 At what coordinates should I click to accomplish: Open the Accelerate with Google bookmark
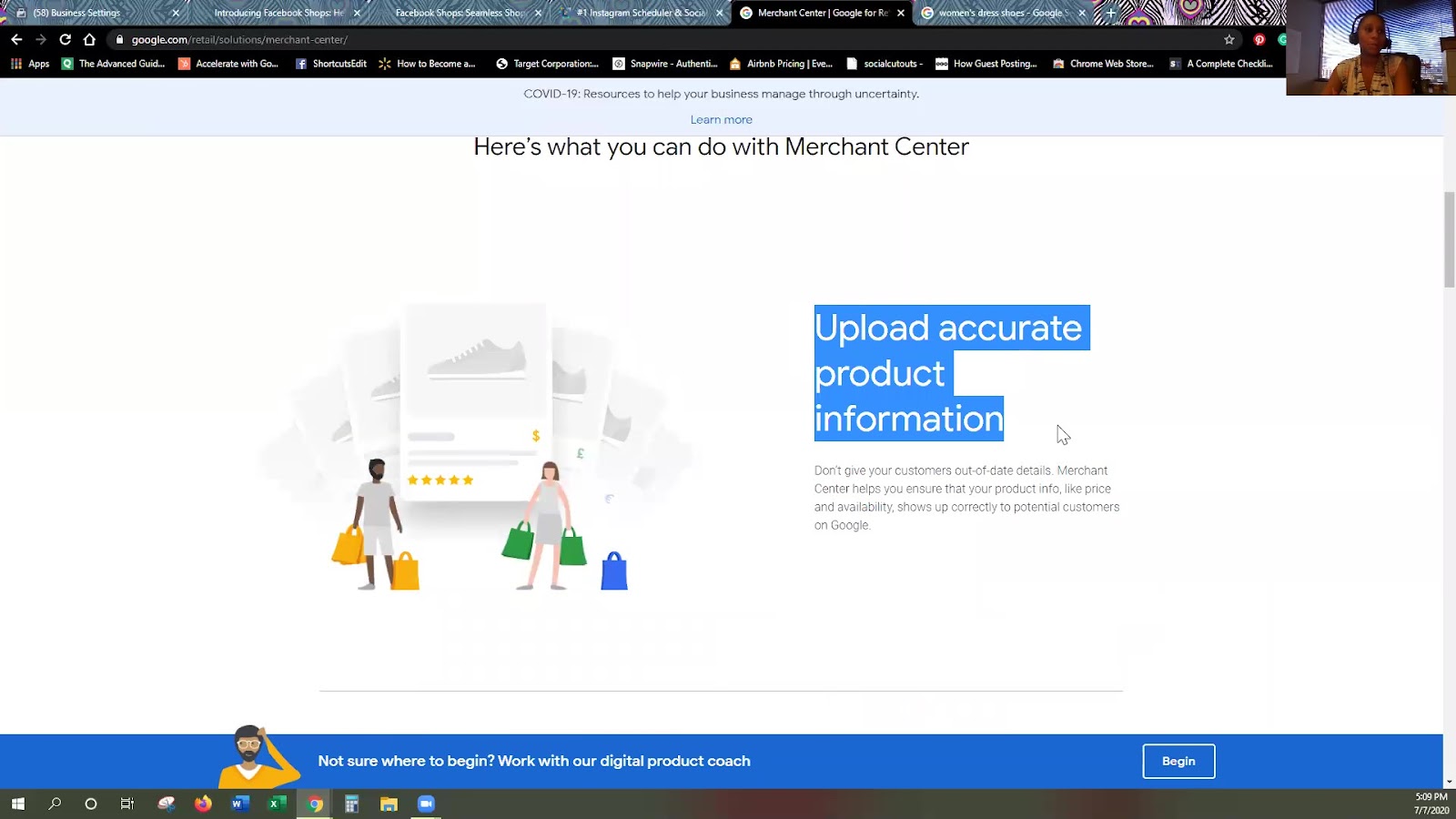(x=228, y=64)
